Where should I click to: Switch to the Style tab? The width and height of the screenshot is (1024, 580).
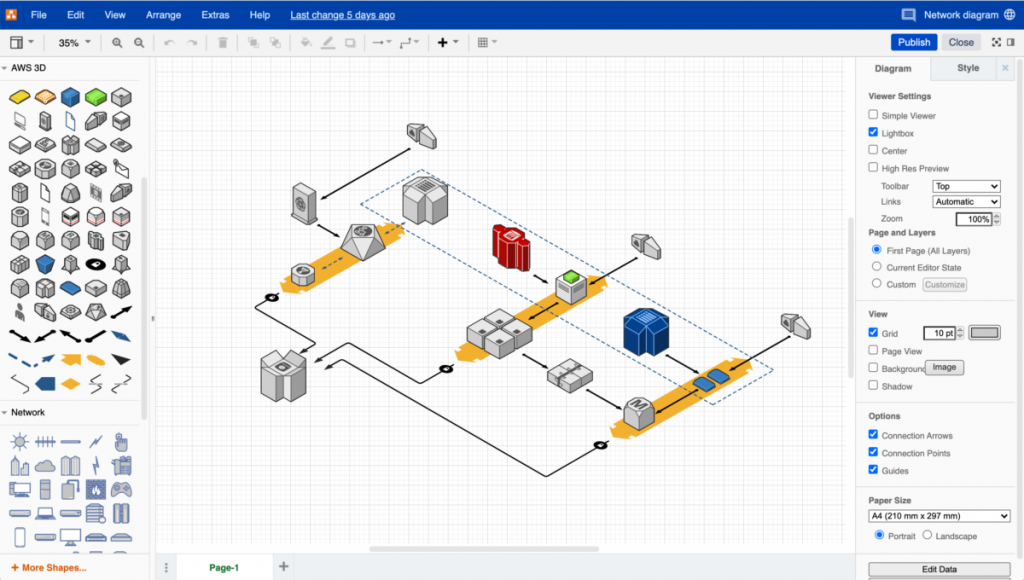coord(967,68)
